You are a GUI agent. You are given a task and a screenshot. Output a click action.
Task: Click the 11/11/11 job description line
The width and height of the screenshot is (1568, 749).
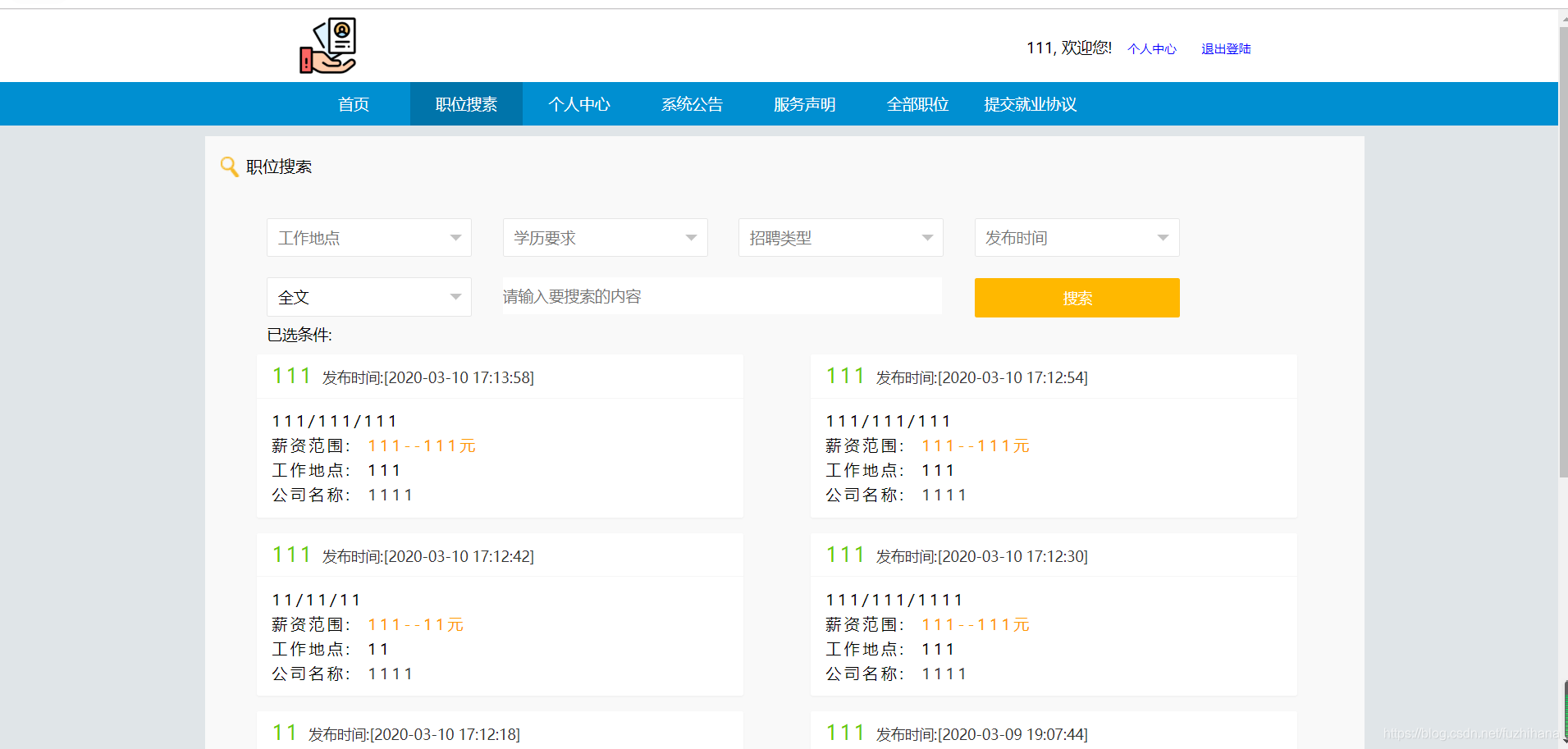tap(317, 600)
